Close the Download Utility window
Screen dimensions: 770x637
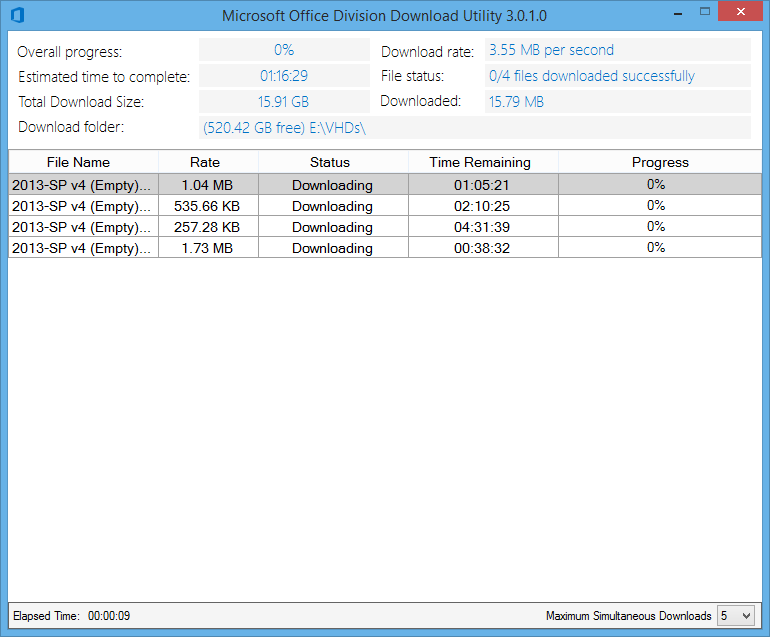click(x=741, y=11)
